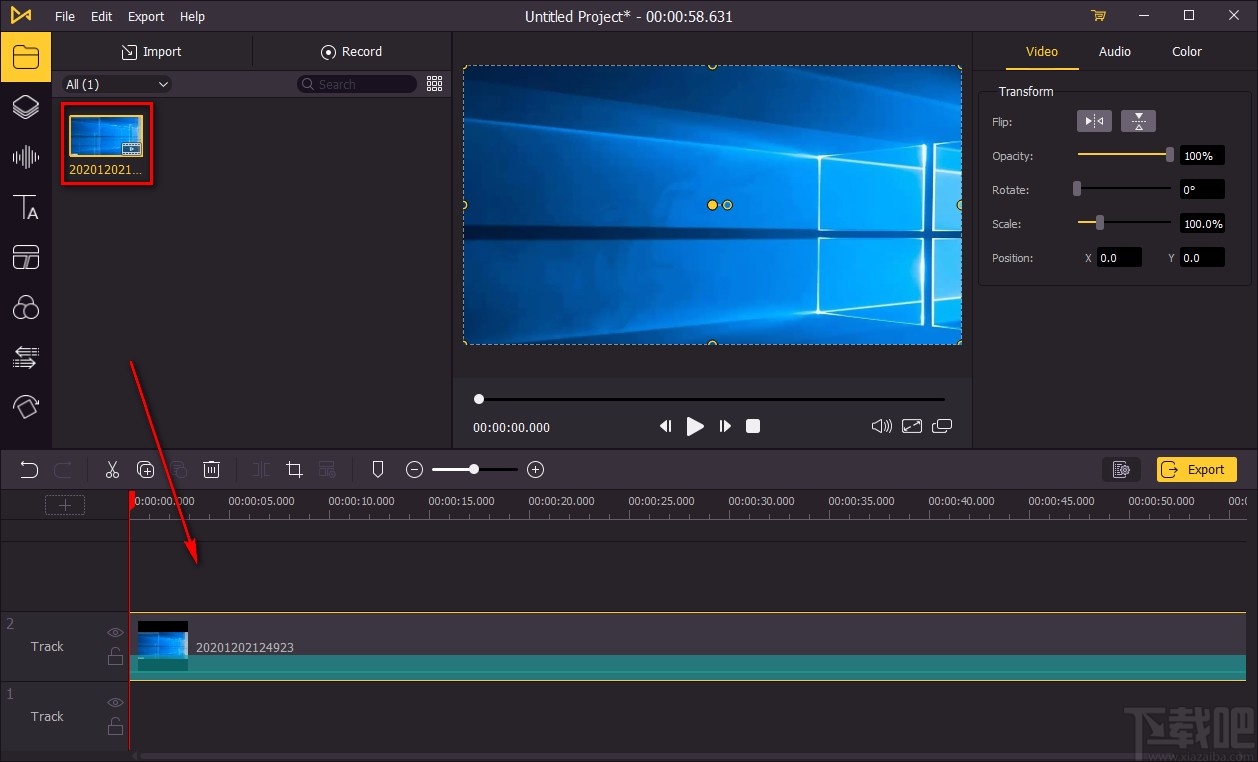Viewport: 1258px width, 762px height.
Task: Open the Transitions sidebar panel
Action: pos(25,357)
